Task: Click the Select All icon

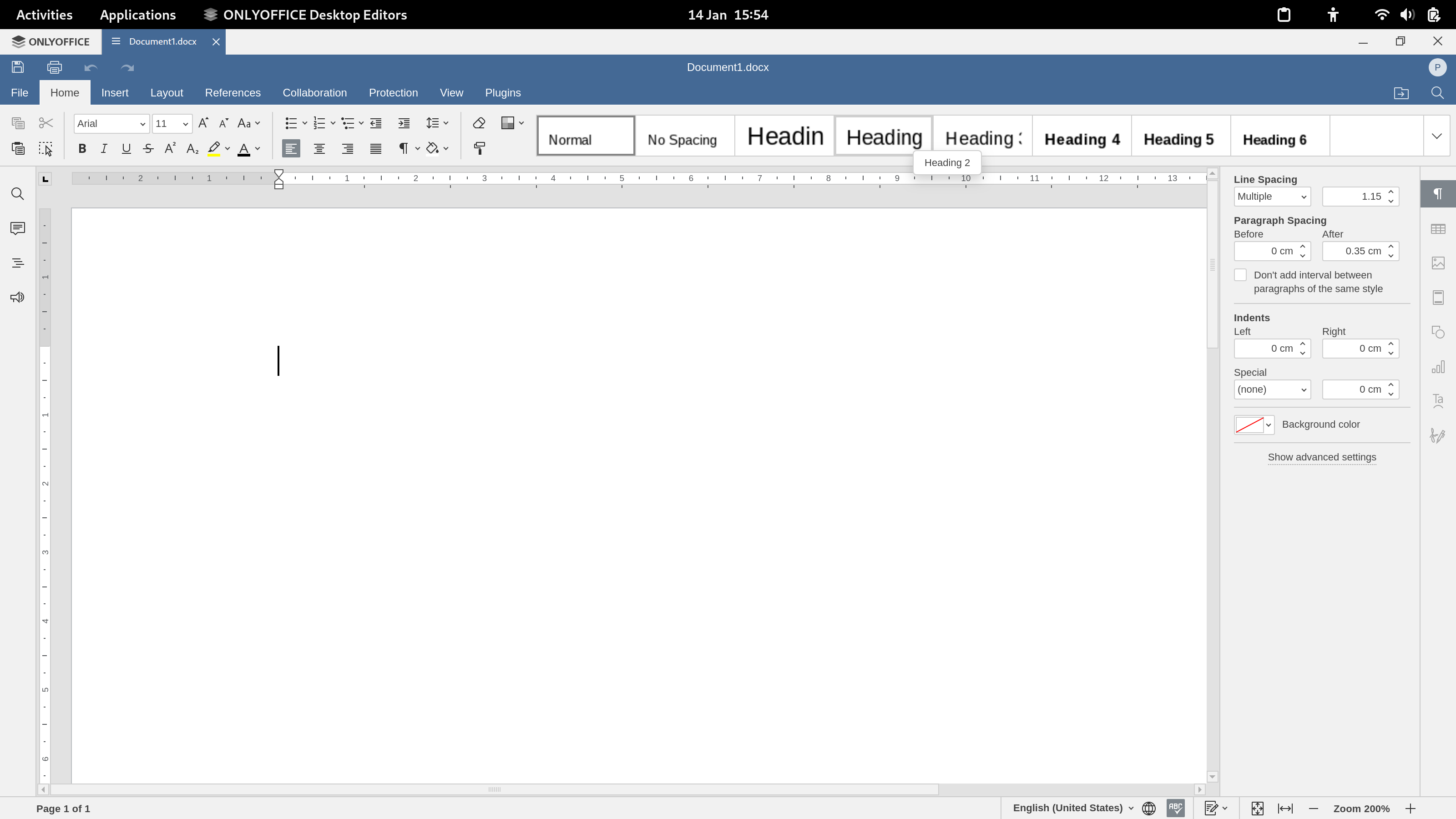Action: pos(46,148)
